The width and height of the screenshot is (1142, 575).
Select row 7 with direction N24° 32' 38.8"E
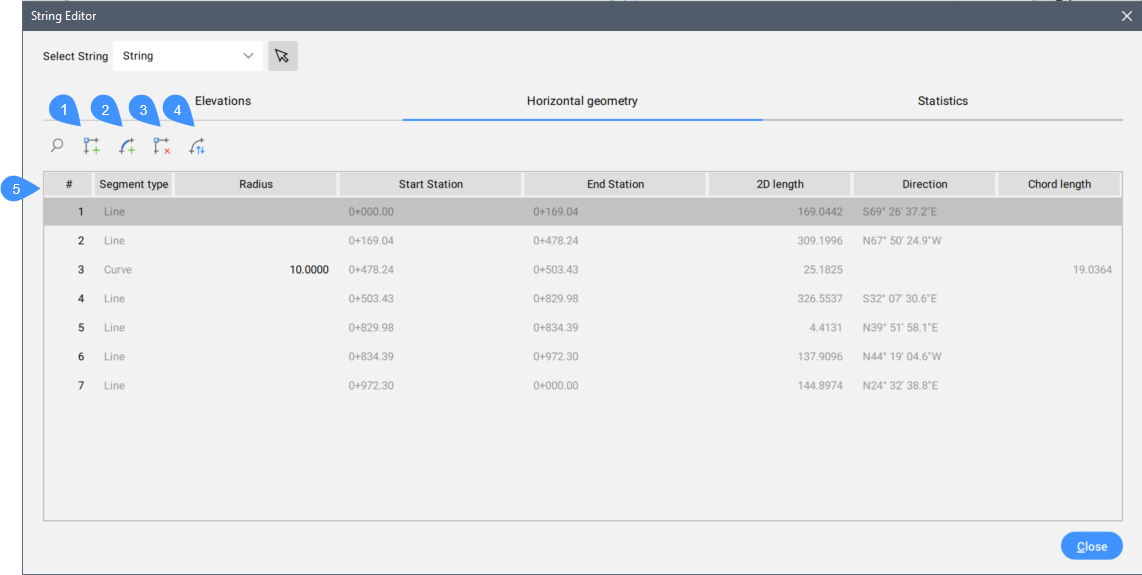(x=899, y=386)
